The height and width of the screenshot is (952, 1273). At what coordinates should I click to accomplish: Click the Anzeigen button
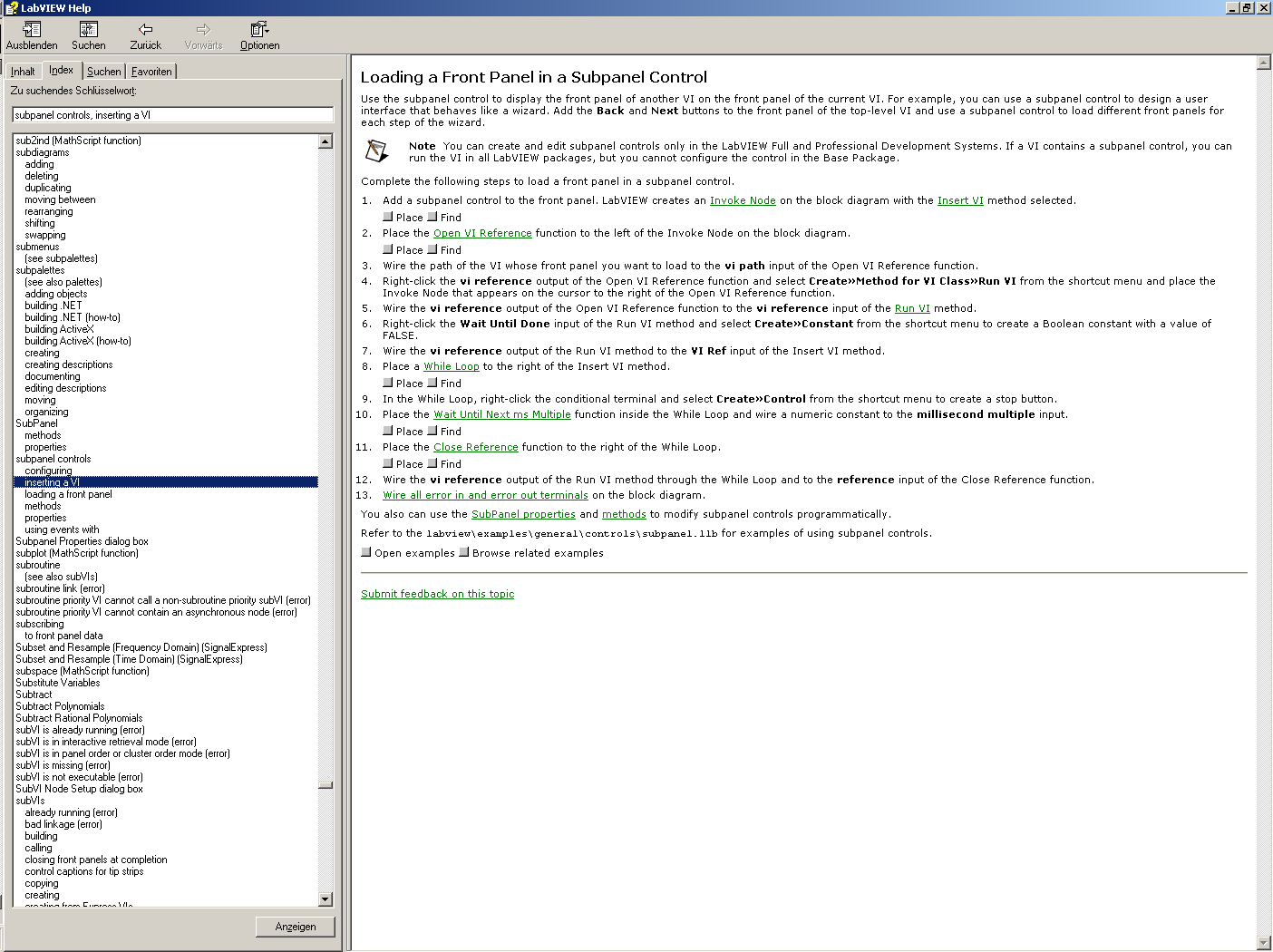coord(296,927)
